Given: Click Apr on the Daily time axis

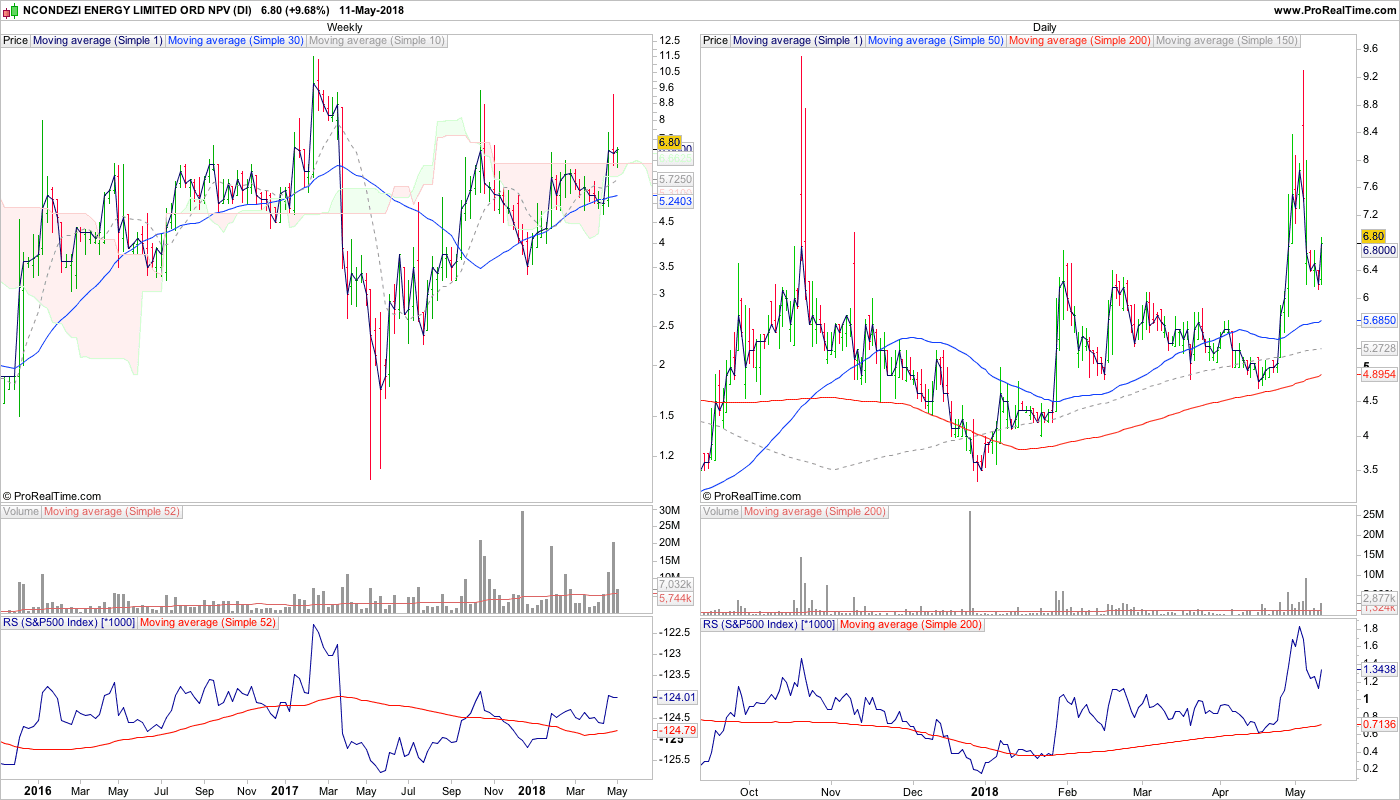Looking at the screenshot, I should coord(1221,791).
